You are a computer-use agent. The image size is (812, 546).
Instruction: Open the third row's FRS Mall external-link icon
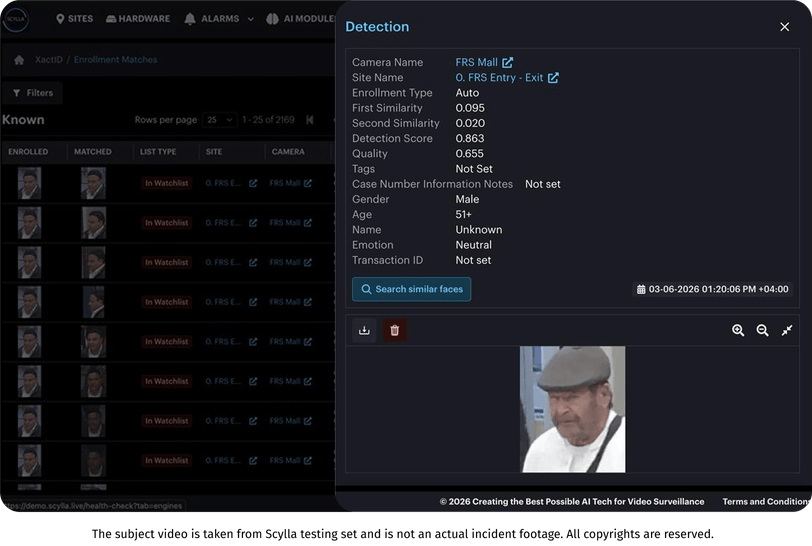coord(308,262)
